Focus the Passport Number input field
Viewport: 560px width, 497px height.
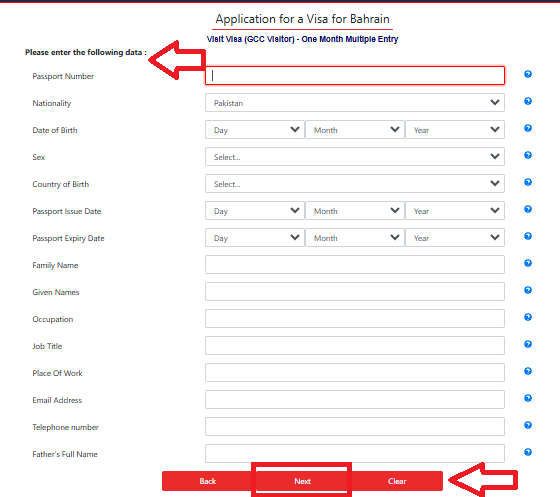pos(355,75)
